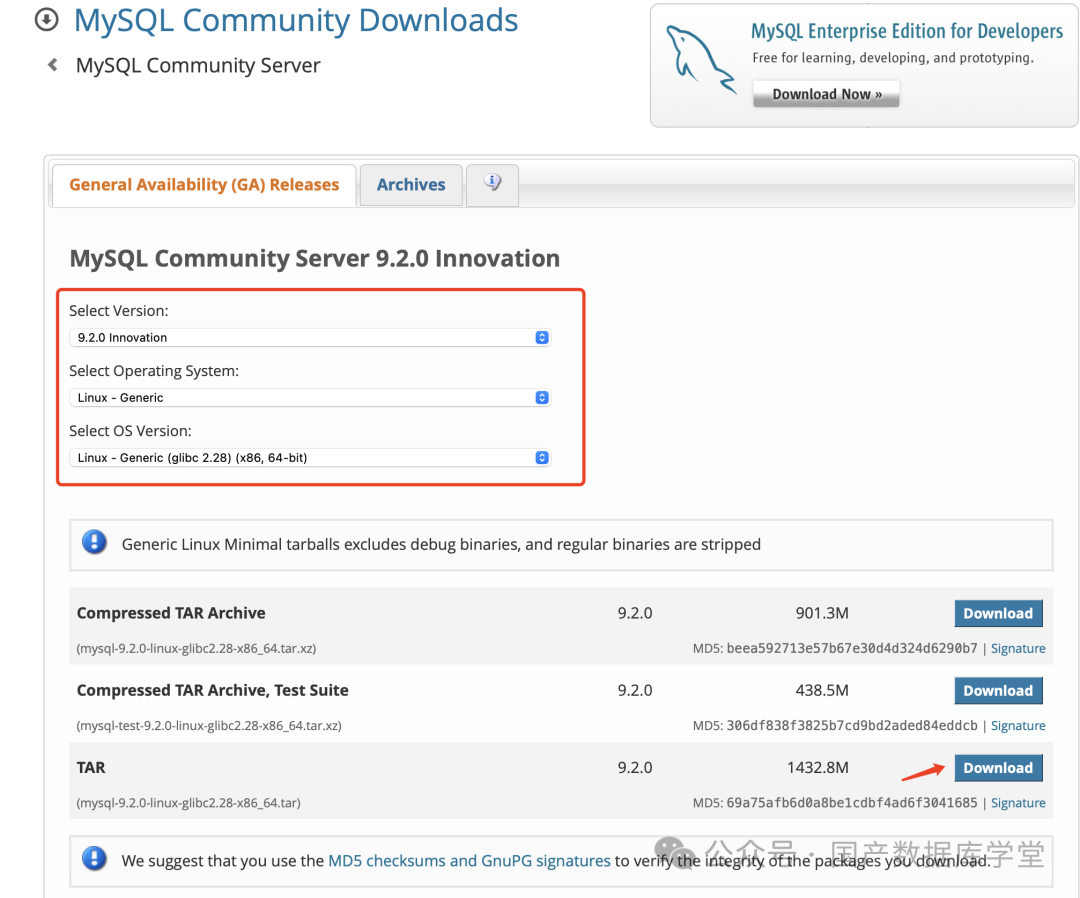Download the Compressed TAR Archive 901.3M
This screenshot has width=1080, height=898.
[x=998, y=613]
